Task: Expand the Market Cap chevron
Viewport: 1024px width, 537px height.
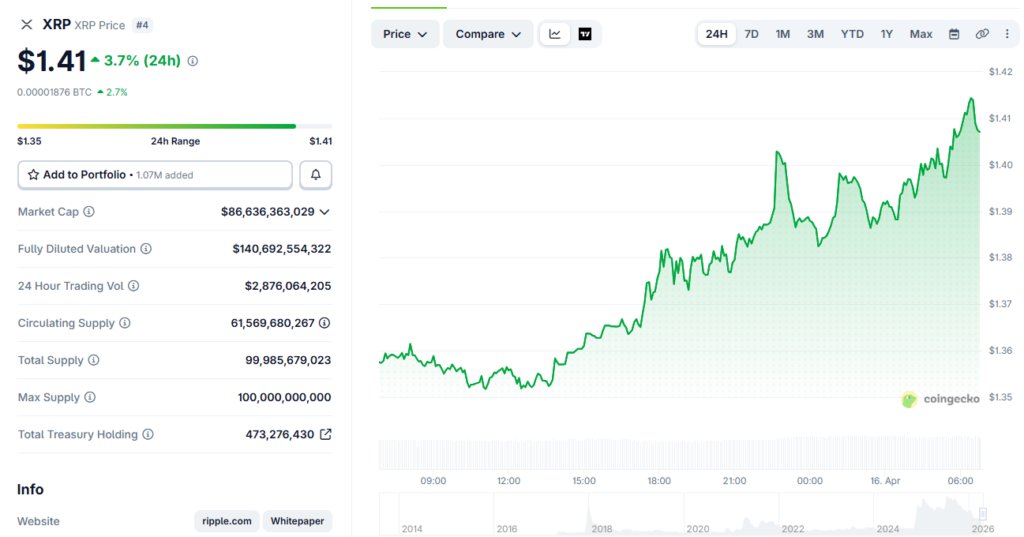Action: click(324, 212)
